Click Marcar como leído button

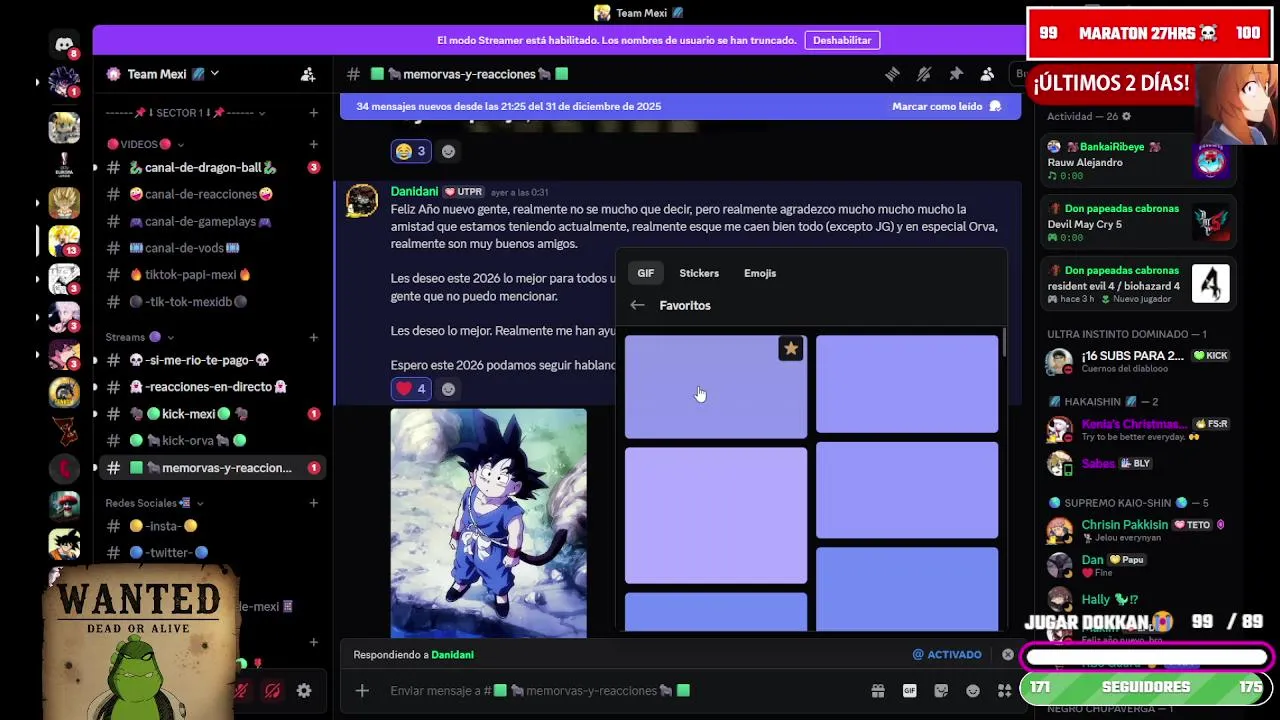[x=946, y=106]
